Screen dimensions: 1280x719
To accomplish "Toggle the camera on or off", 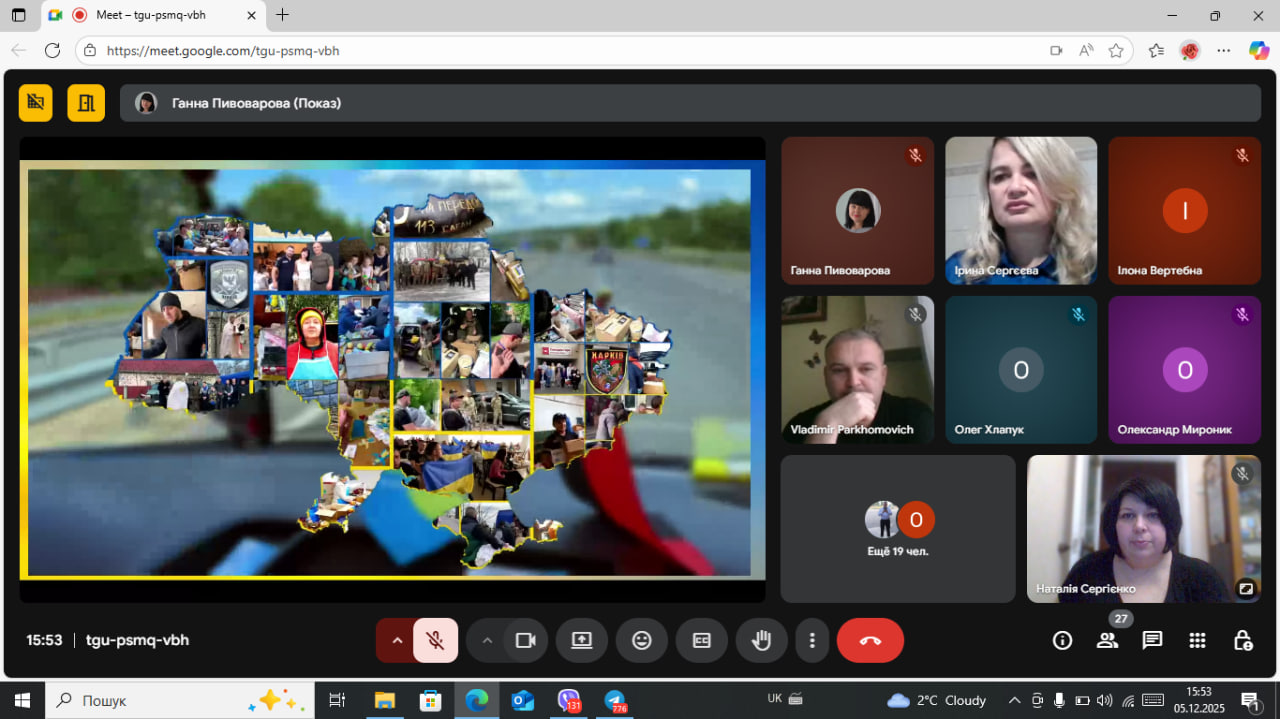I will (x=525, y=640).
